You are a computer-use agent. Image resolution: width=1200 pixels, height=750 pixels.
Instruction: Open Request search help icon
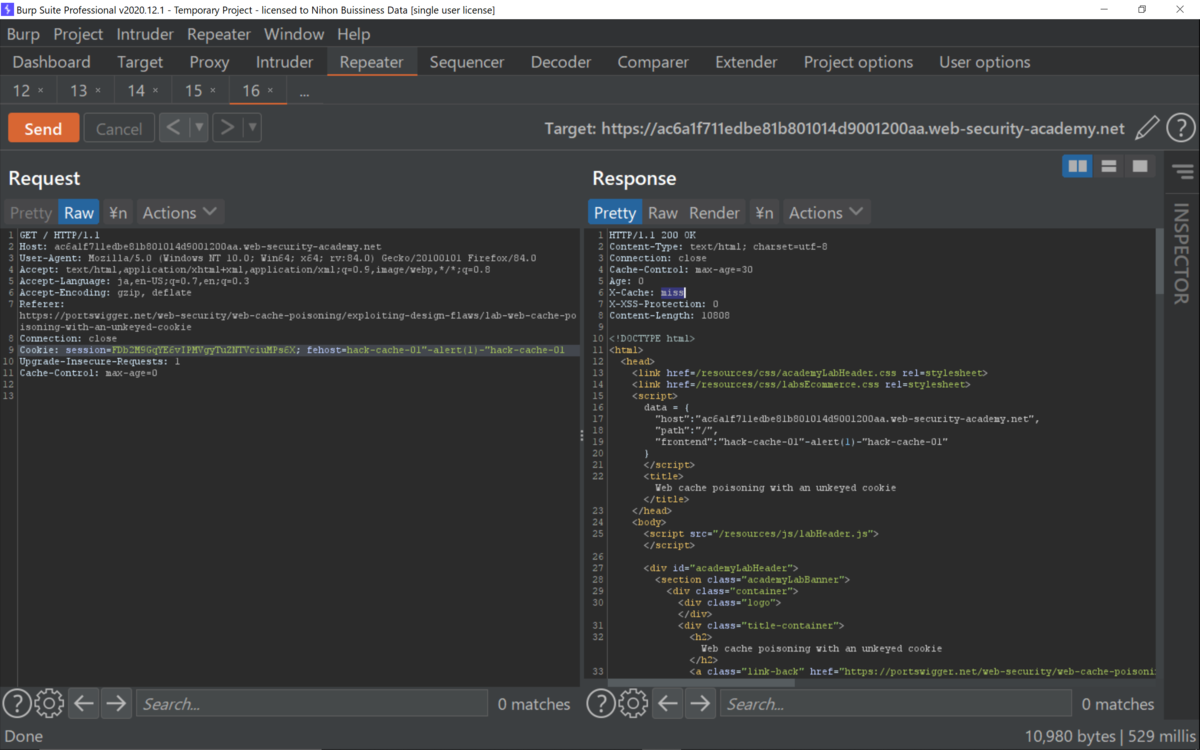[x=17, y=704]
